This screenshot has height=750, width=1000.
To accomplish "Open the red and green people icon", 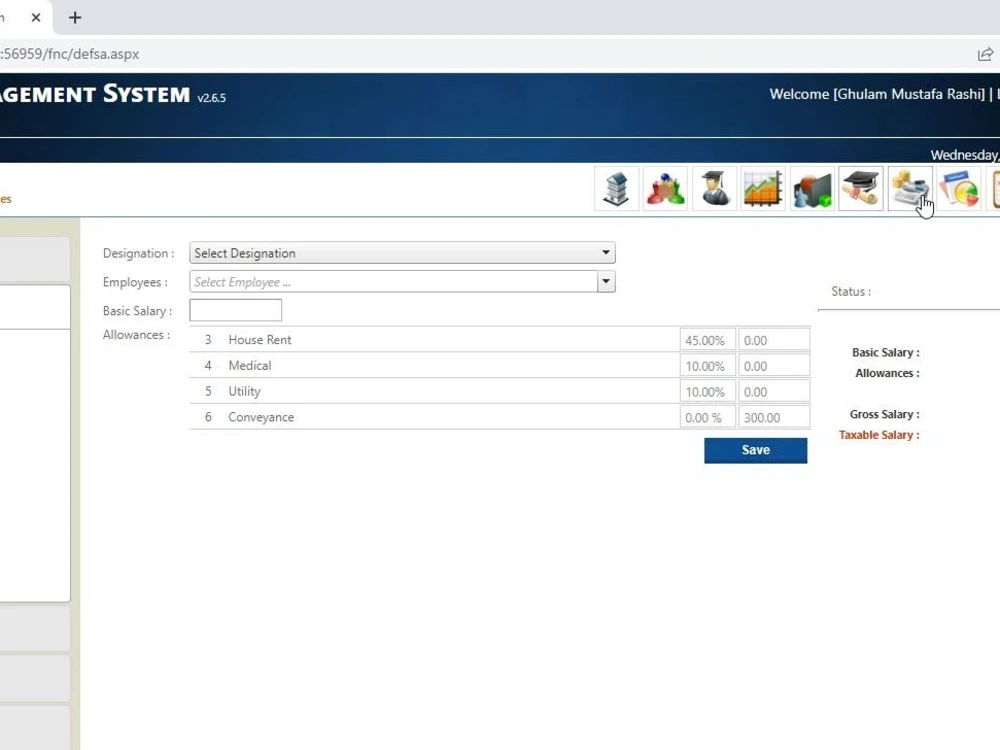I will (665, 189).
